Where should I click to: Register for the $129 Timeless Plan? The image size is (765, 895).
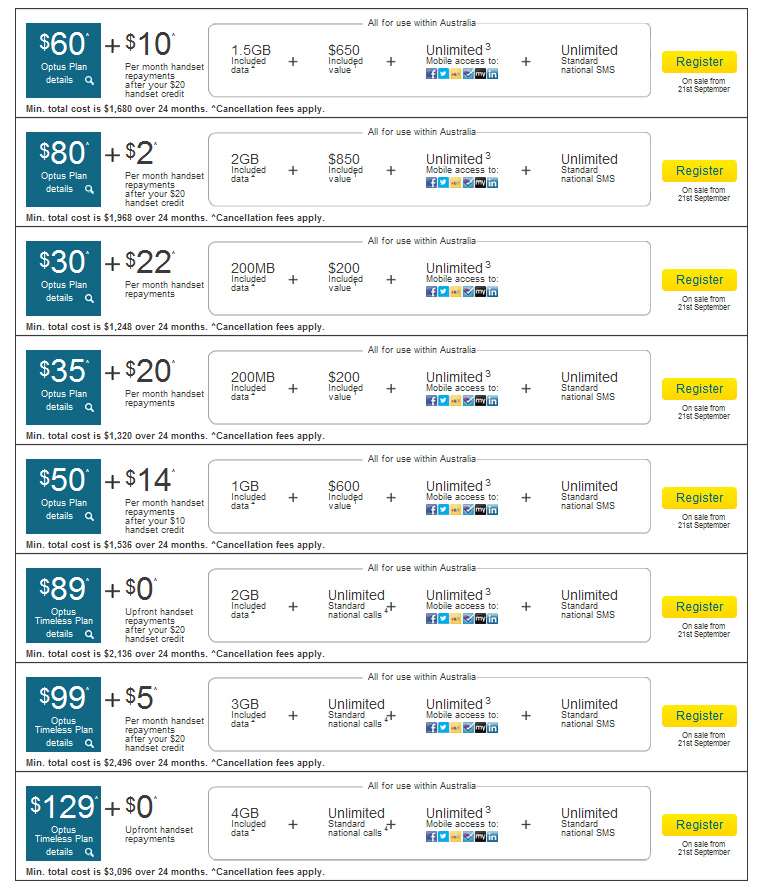click(x=699, y=825)
